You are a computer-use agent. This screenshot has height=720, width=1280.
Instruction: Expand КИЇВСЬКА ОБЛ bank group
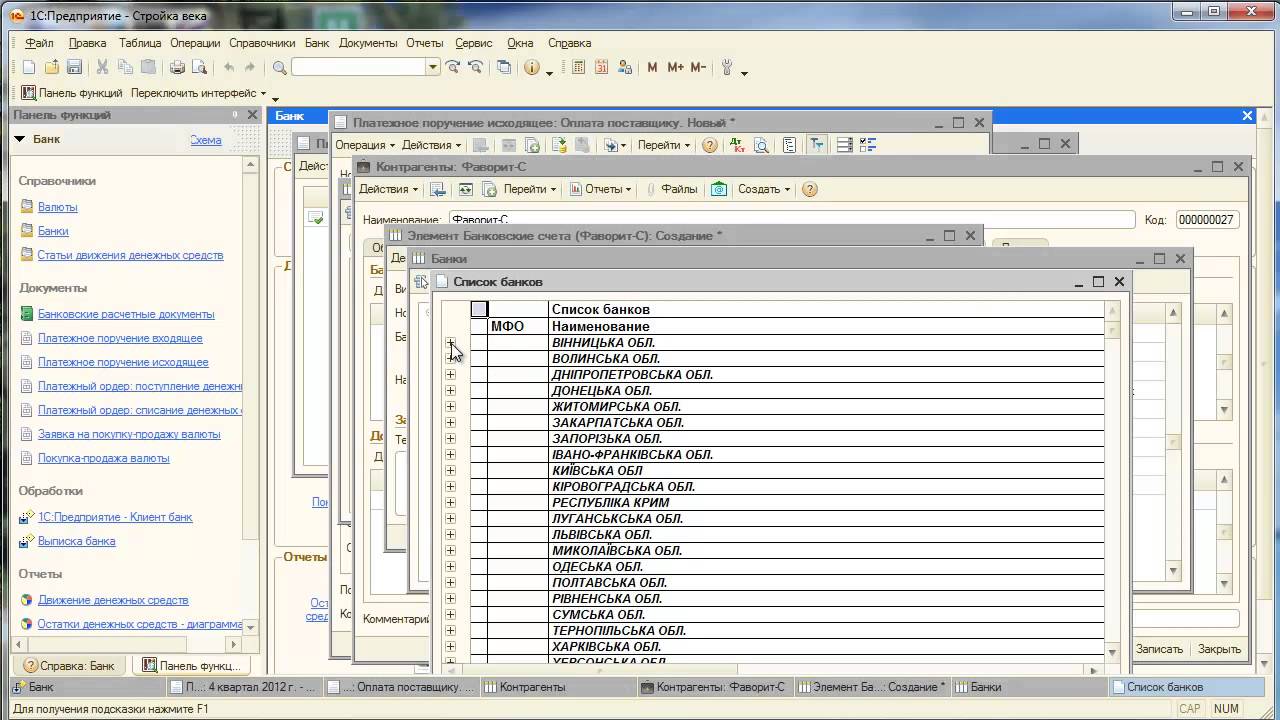[x=450, y=471]
